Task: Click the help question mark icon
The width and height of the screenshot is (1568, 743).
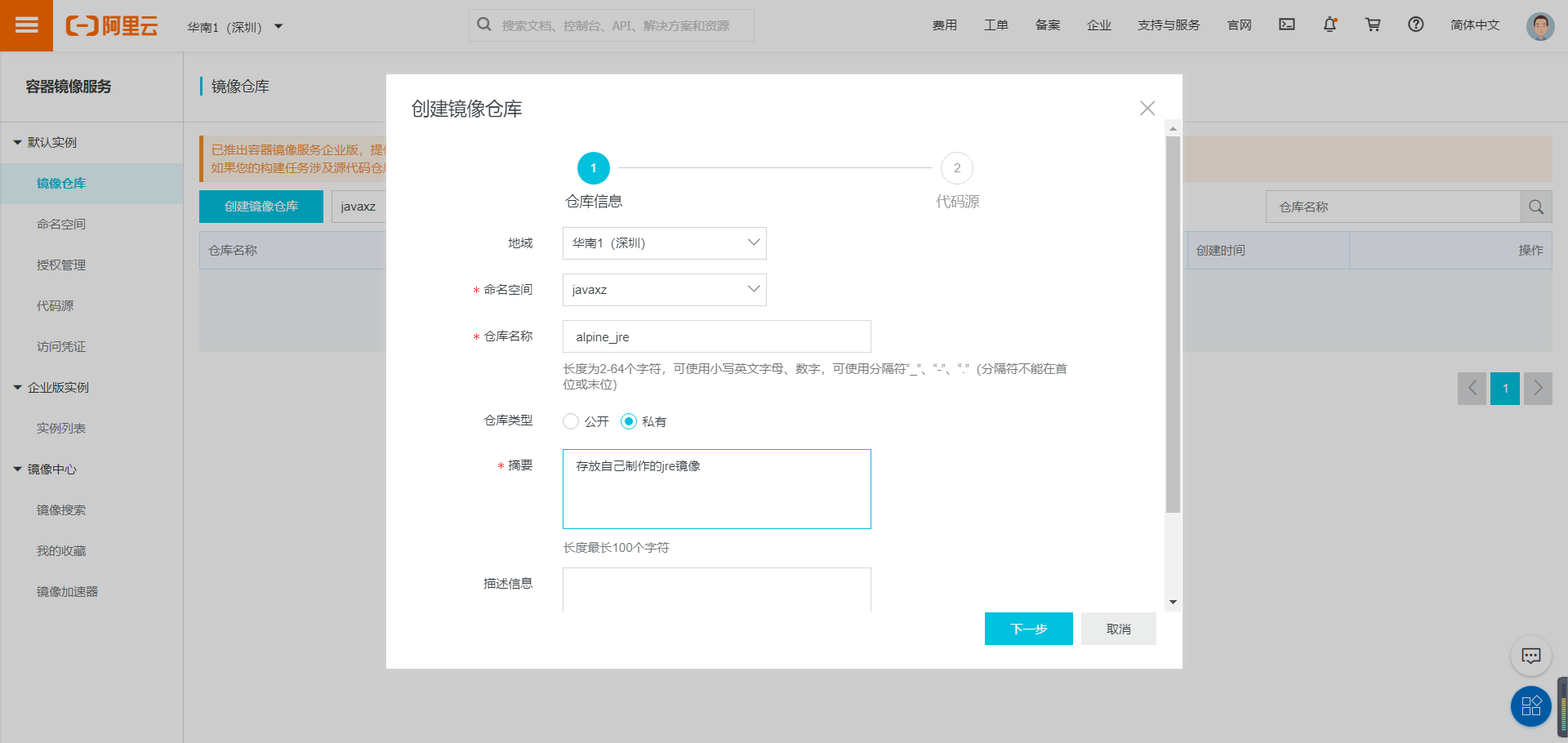Action: (1415, 24)
